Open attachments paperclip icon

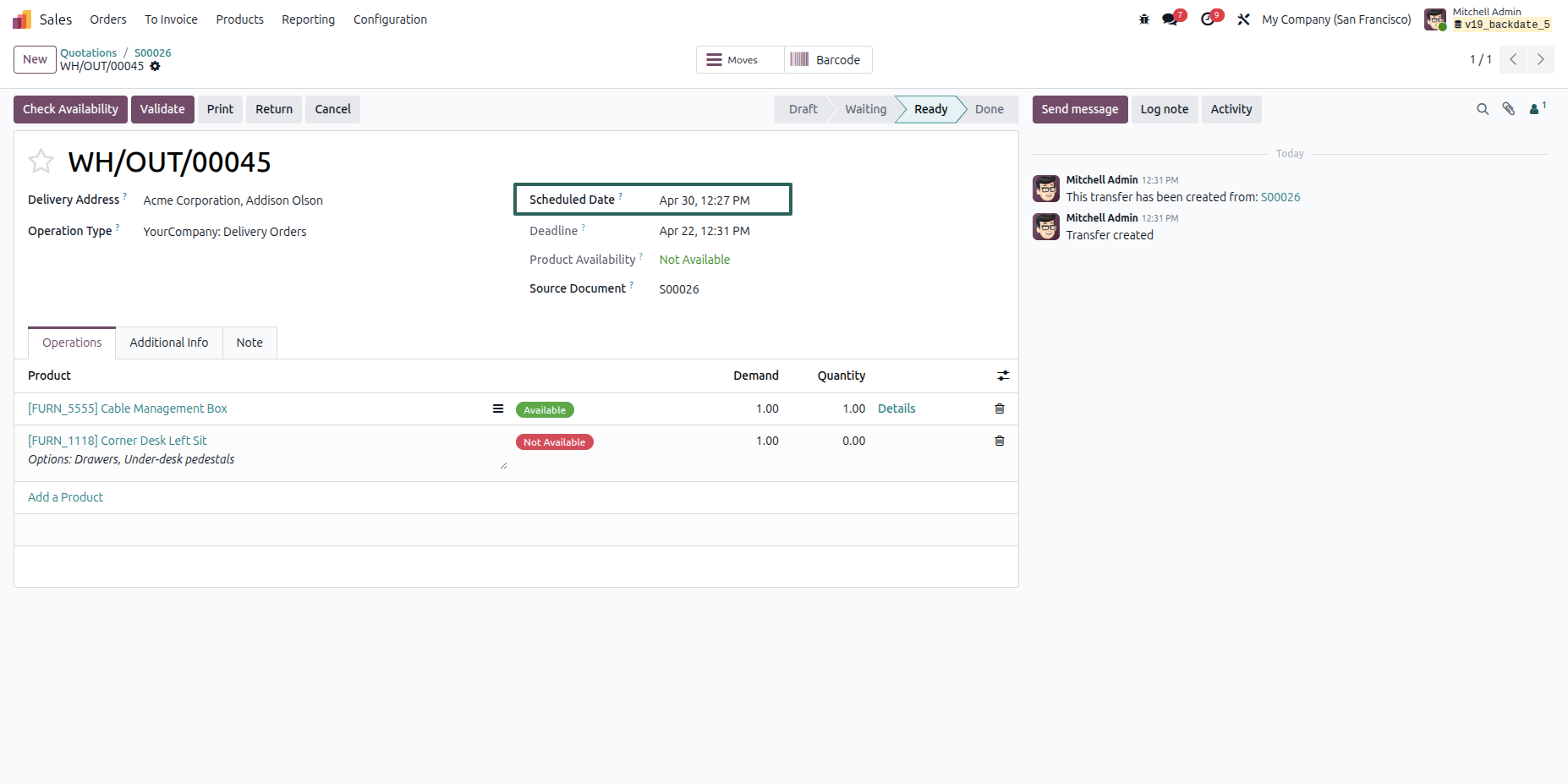1509,109
